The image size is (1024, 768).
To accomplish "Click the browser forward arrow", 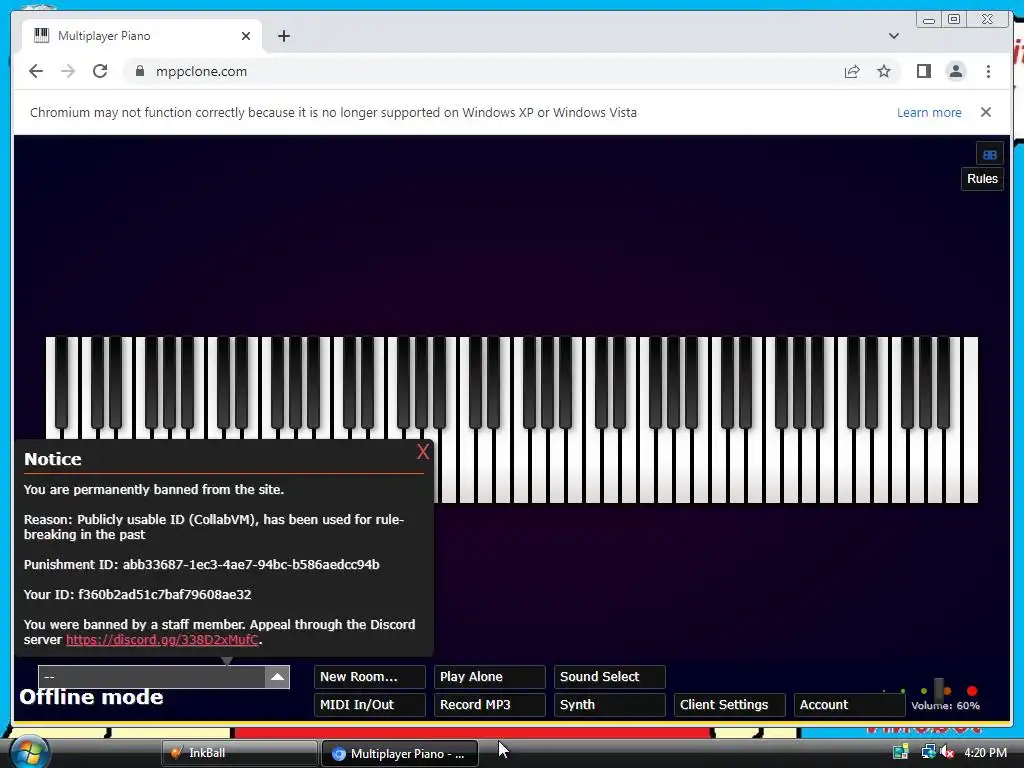I will click(x=68, y=71).
